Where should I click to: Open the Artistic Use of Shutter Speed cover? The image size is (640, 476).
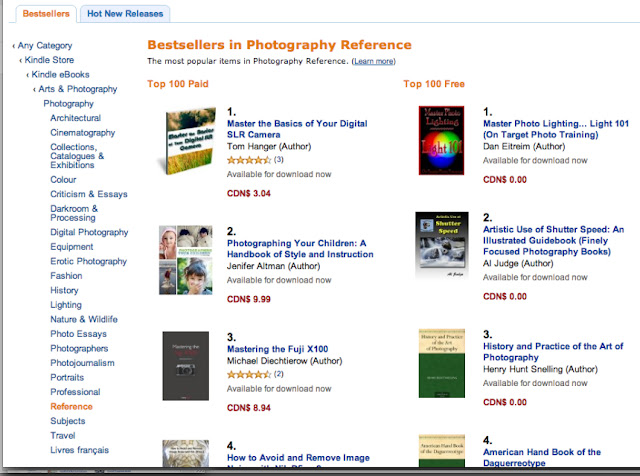442,246
